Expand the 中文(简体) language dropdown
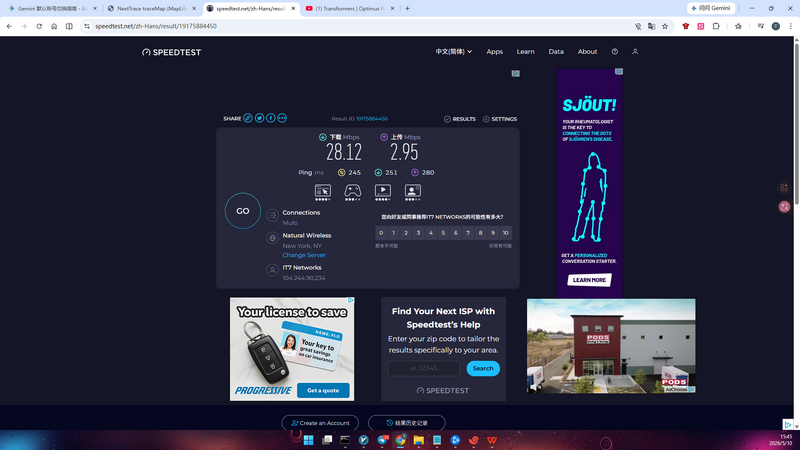The width and height of the screenshot is (800, 450). 454,52
